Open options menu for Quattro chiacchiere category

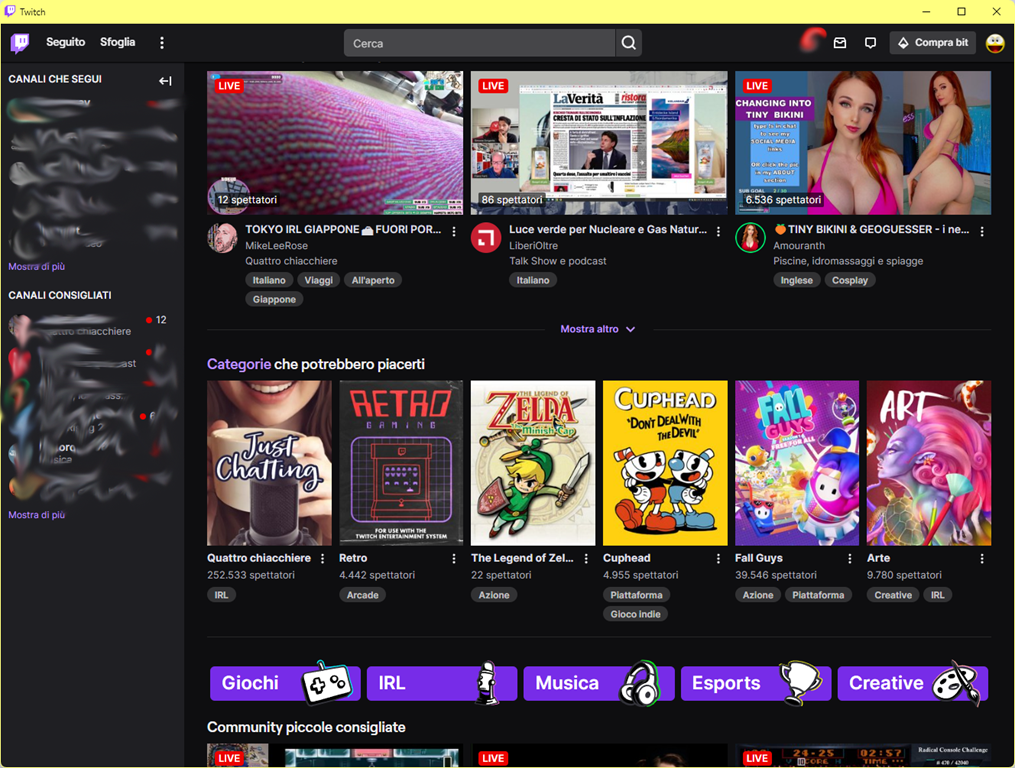click(322, 558)
